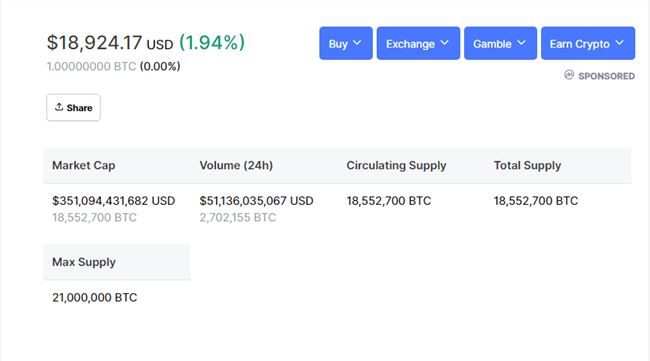Click the $351,094,431,682 USD market cap value

click(x=114, y=201)
